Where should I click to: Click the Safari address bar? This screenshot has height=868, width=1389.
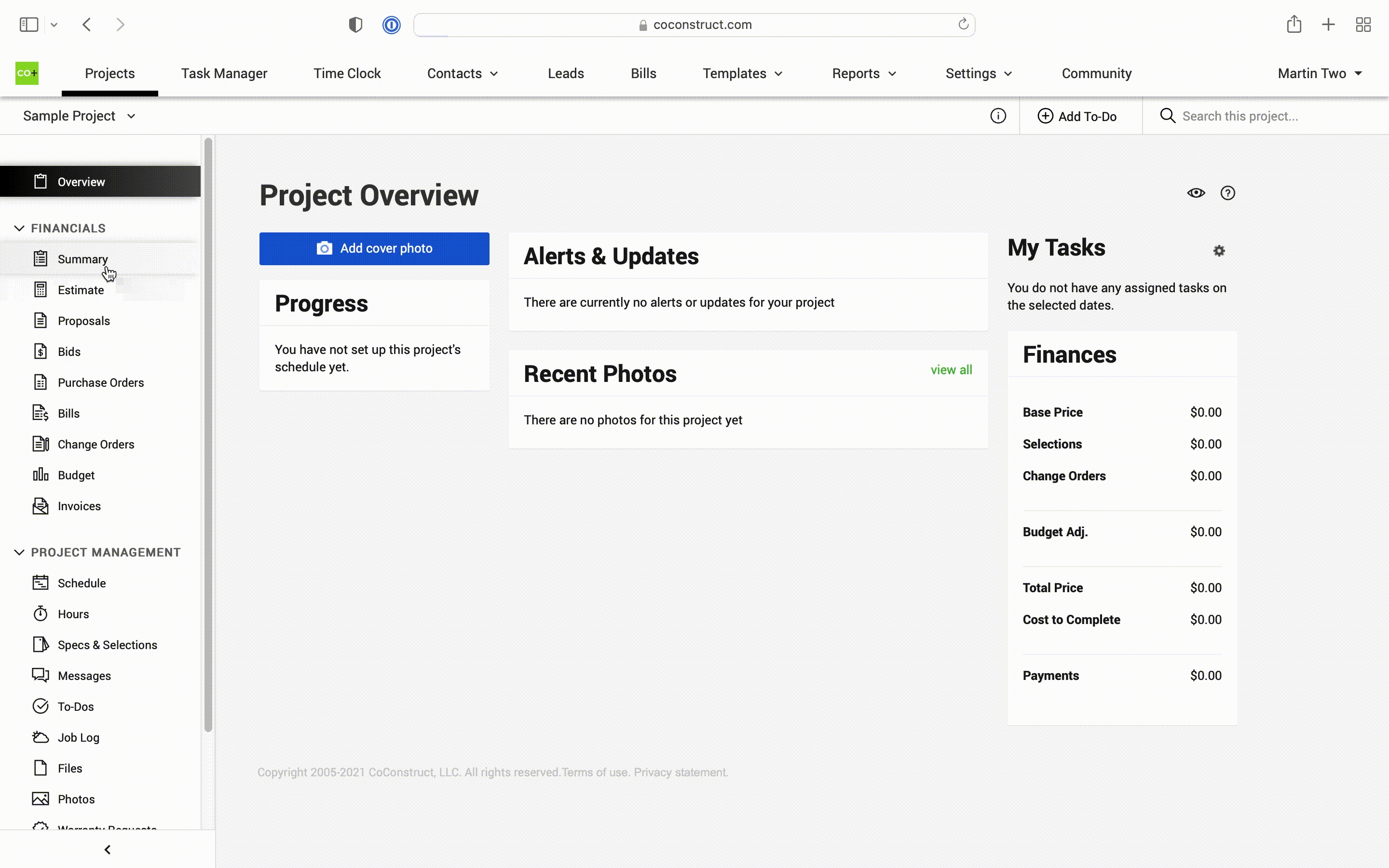click(x=694, y=25)
